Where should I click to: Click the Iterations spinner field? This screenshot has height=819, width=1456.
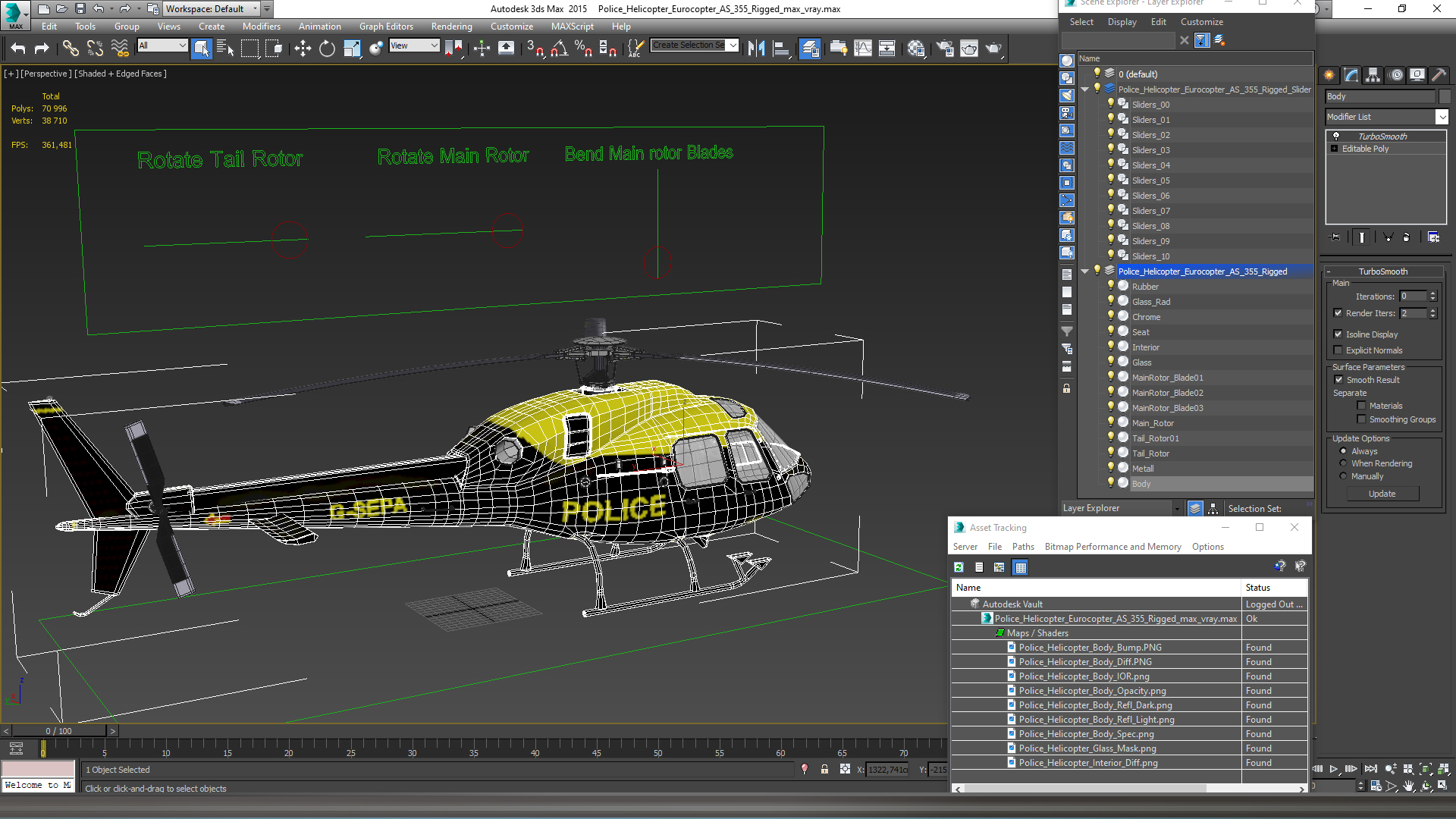[x=1414, y=297]
